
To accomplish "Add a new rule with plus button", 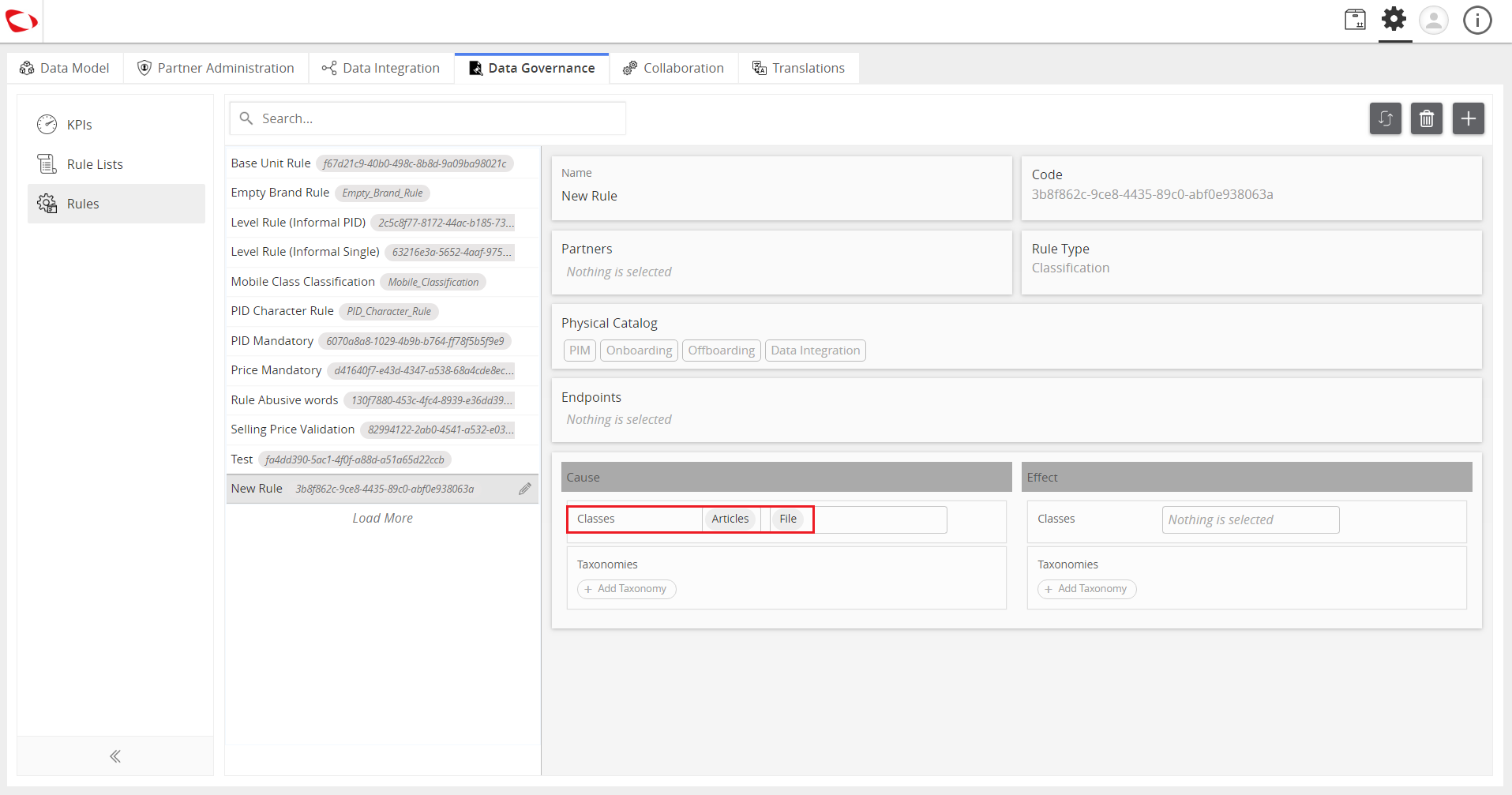I will click(x=1469, y=118).
